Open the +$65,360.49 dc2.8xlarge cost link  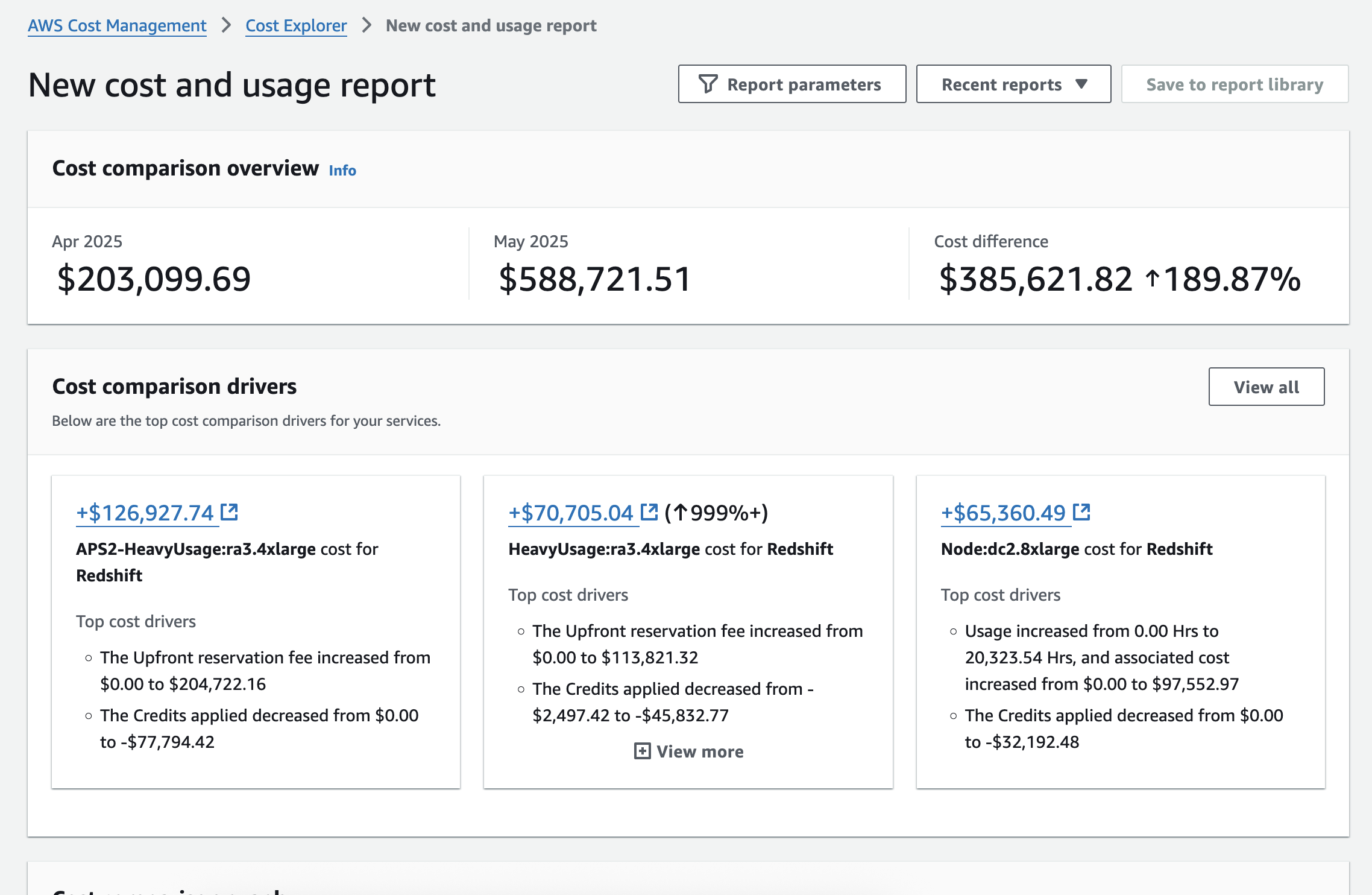(x=1003, y=513)
